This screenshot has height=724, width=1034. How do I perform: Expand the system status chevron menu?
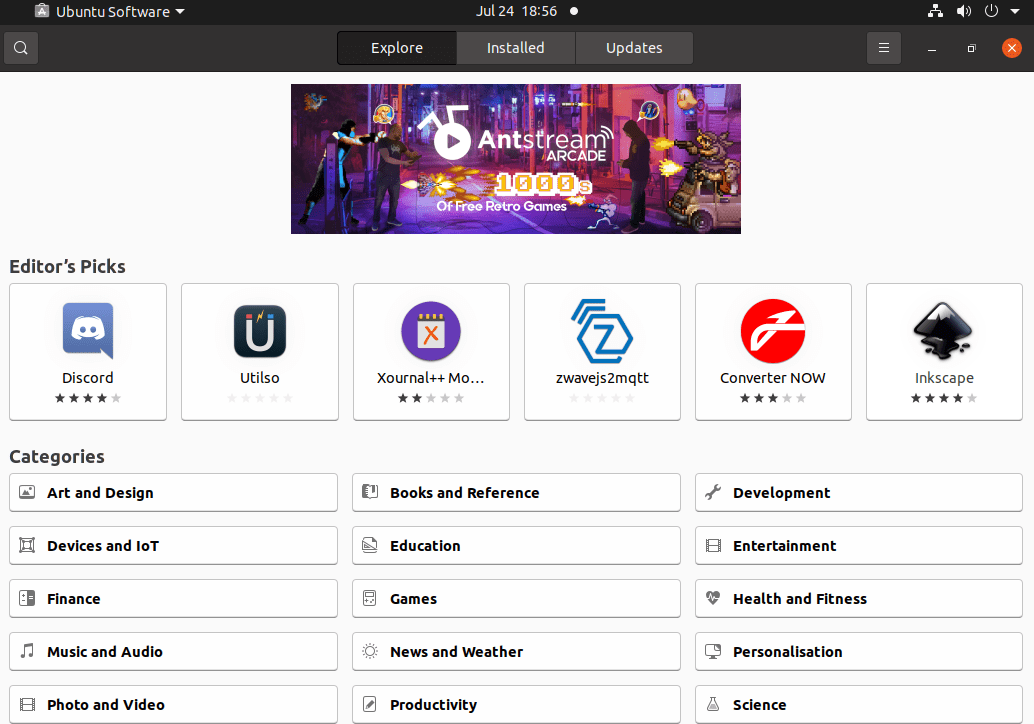coord(1014,11)
